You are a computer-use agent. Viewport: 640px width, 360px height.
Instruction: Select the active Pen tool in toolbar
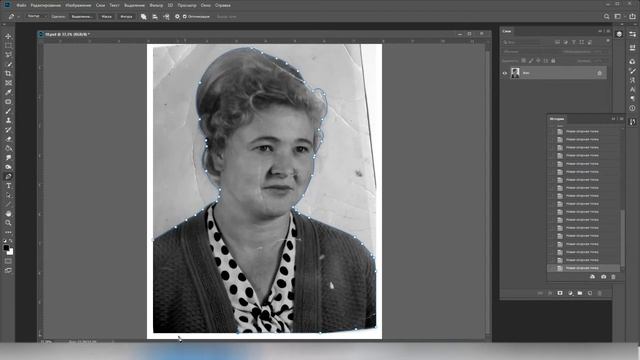click(x=8, y=177)
